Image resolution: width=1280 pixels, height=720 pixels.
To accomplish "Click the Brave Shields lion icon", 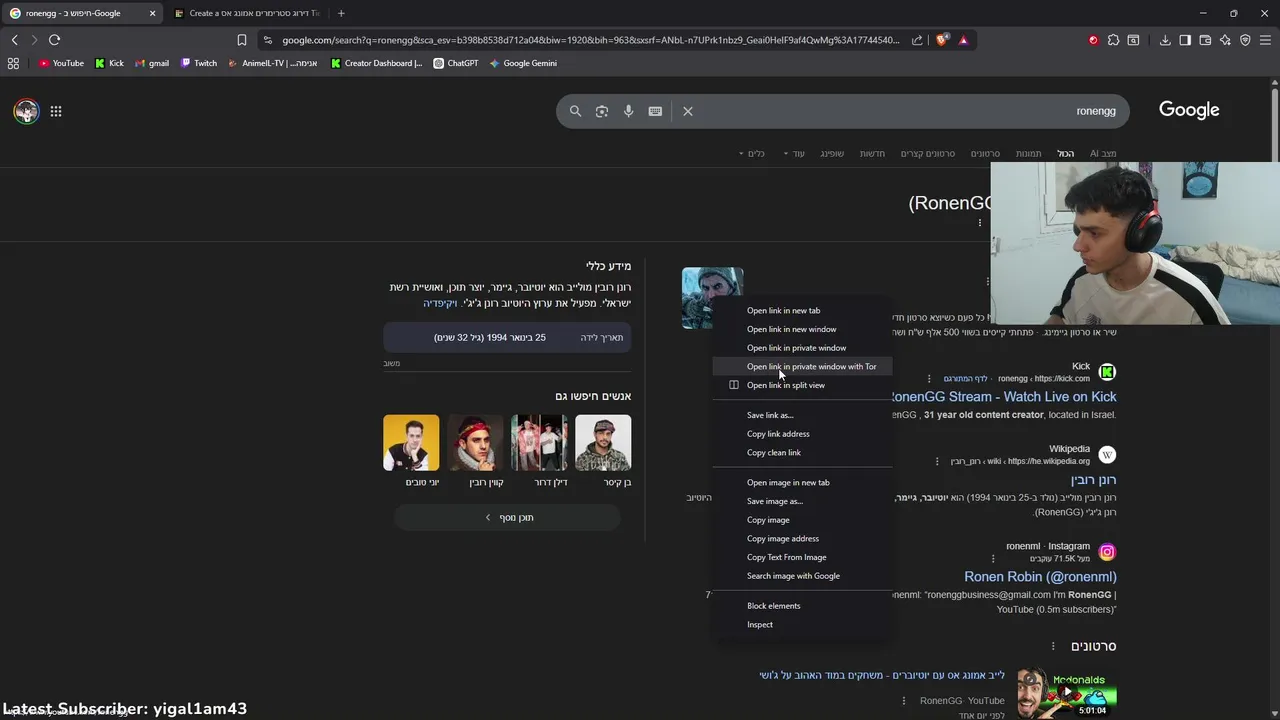I will (942, 40).
